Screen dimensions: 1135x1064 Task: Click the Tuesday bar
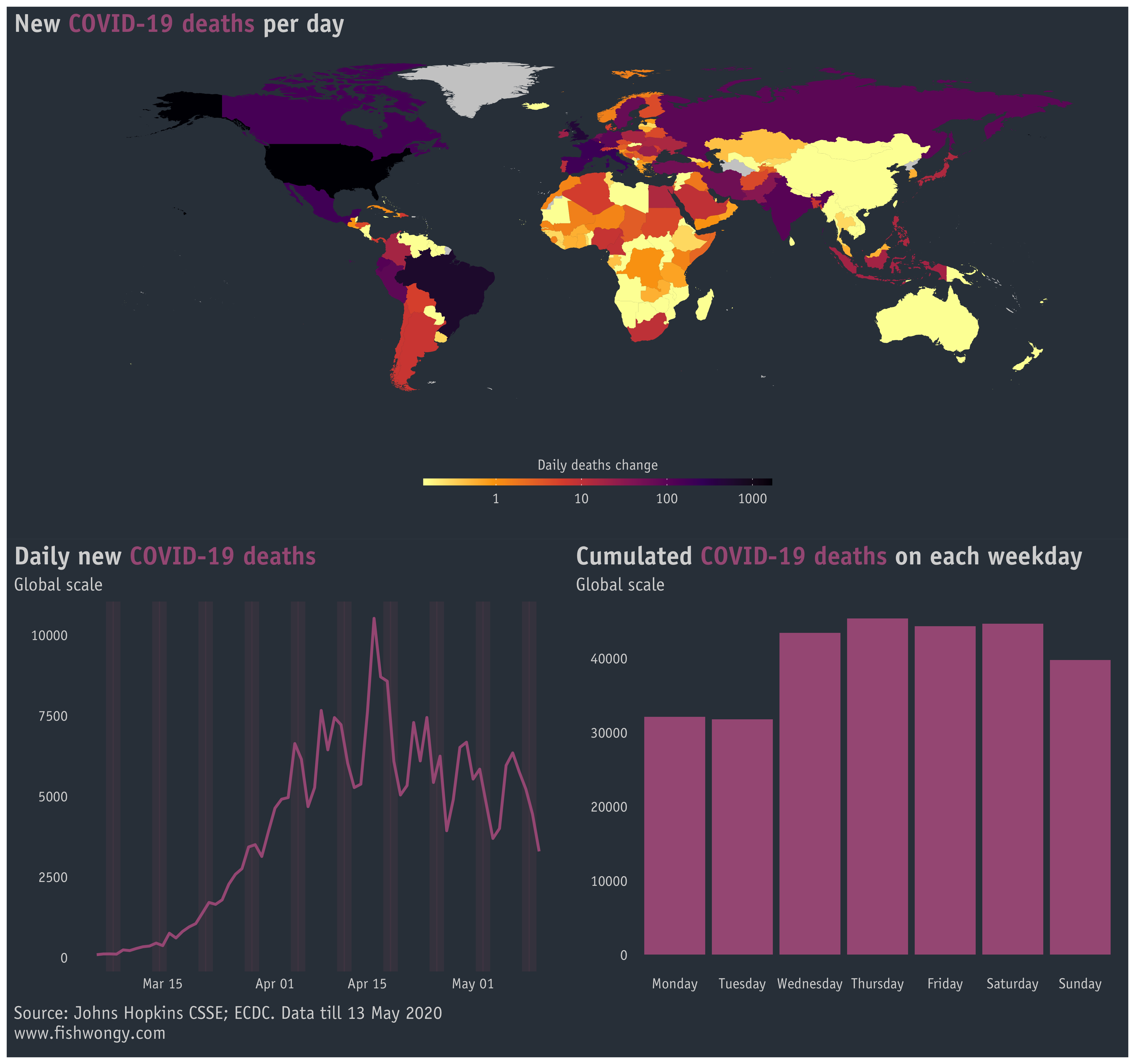(742, 837)
